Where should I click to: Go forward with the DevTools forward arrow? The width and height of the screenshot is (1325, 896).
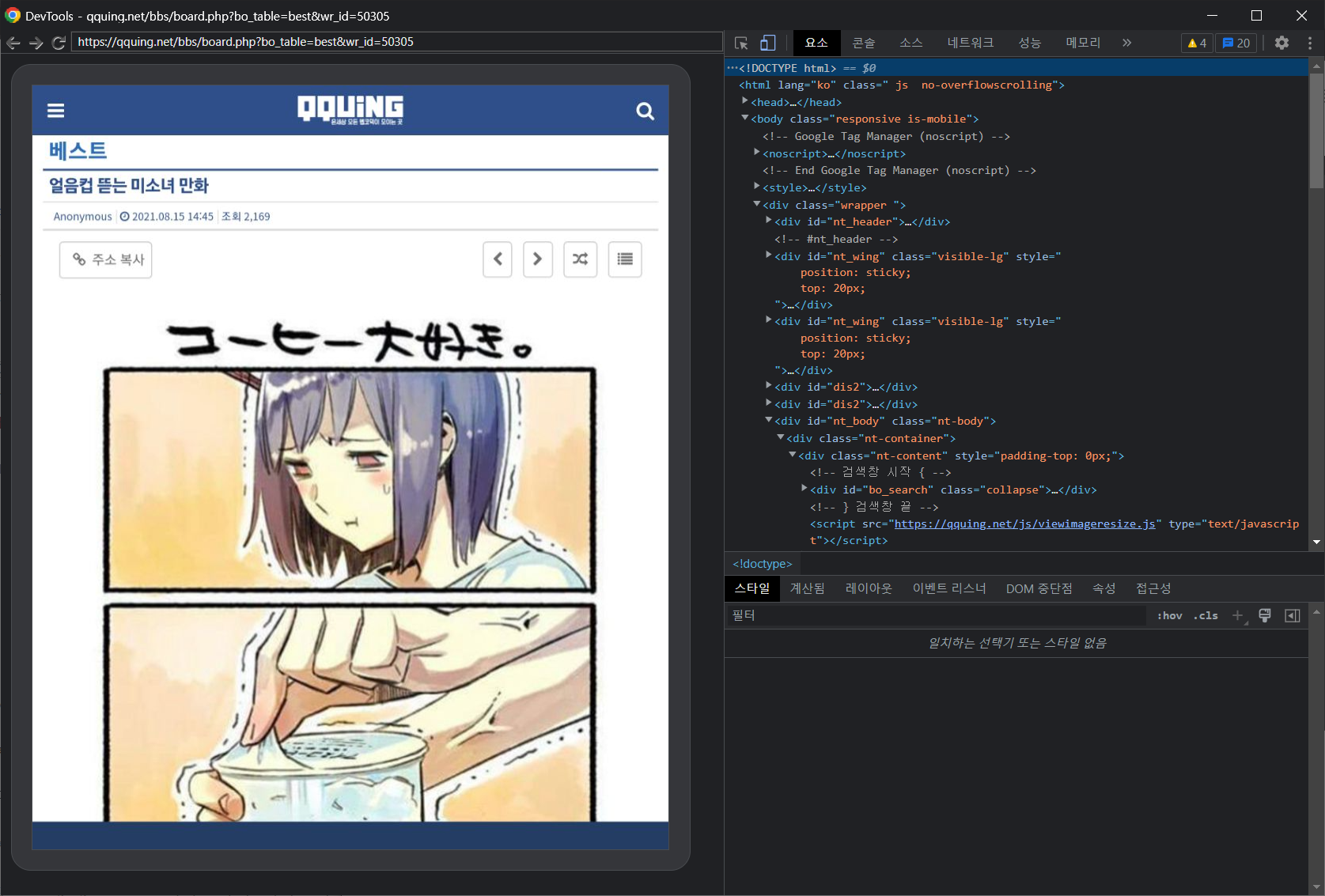pos(36,43)
